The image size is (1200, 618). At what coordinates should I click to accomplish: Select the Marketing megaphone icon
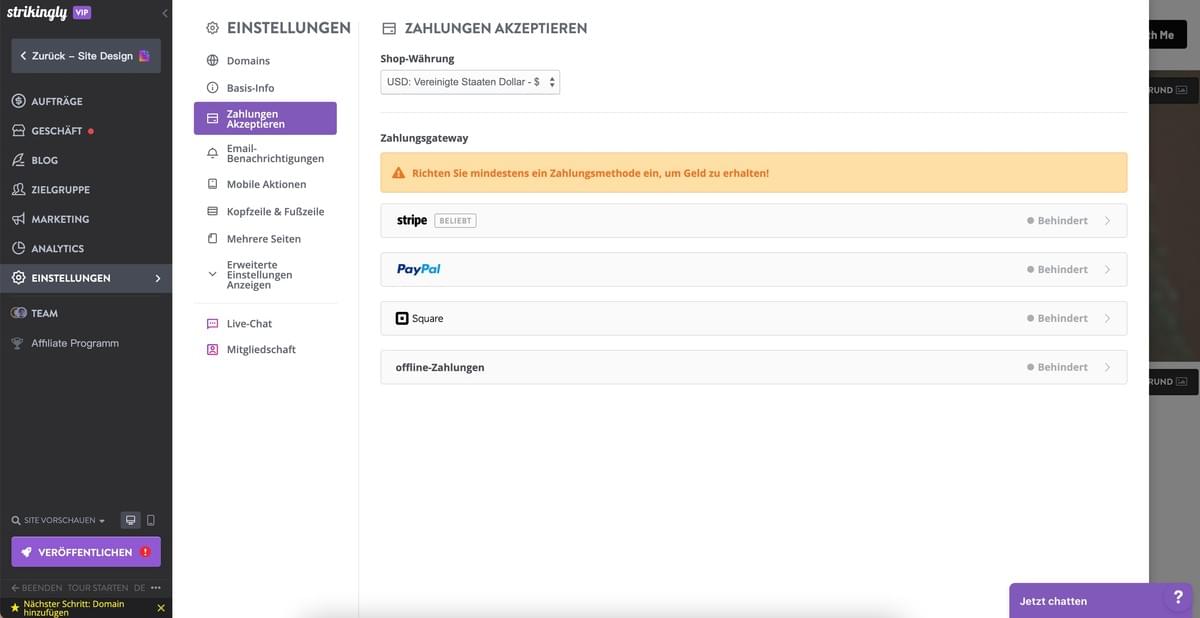pos(17,219)
